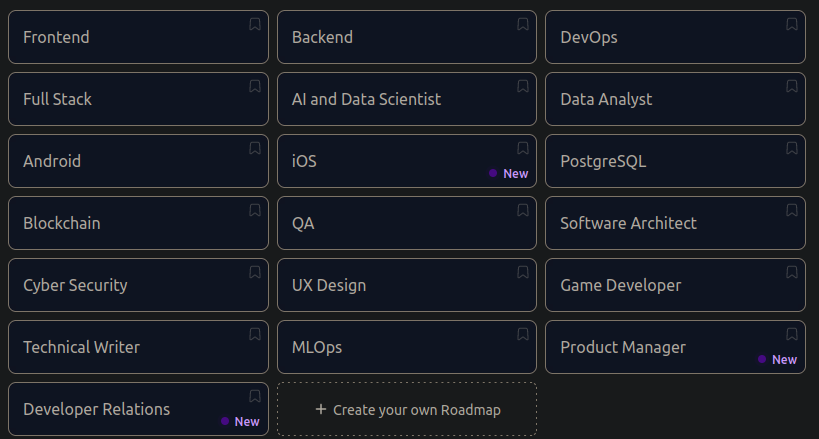Bookmark the Cyber Security roadmap
Image resolution: width=819 pixels, height=439 pixels.
[255, 273]
